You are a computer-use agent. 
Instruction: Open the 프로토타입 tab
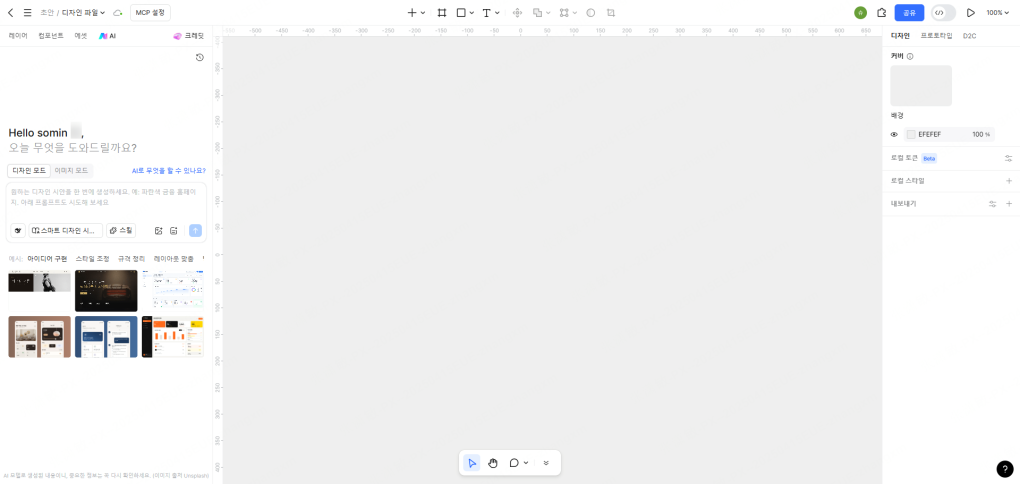tap(936, 36)
